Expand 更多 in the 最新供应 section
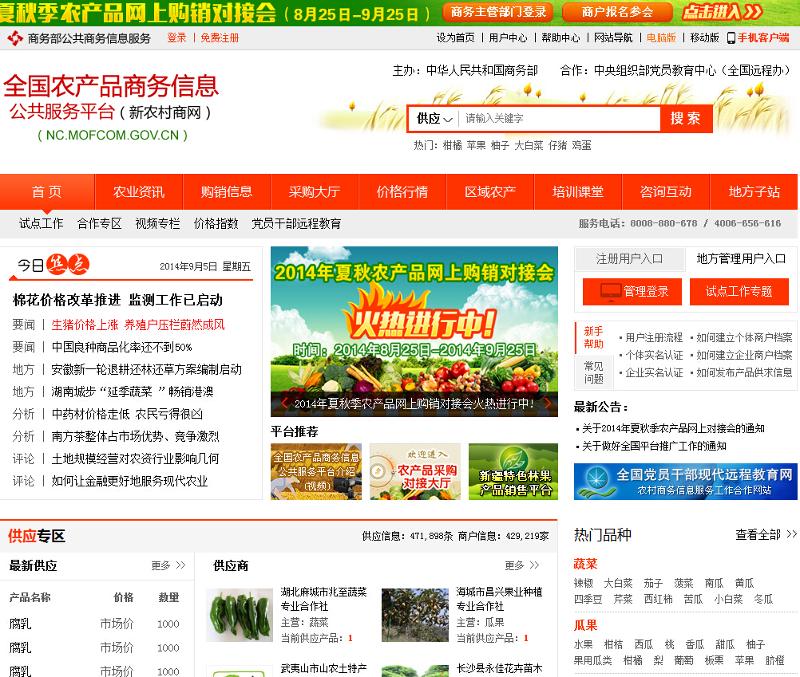 pyautogui.click(x=167, y=566)
